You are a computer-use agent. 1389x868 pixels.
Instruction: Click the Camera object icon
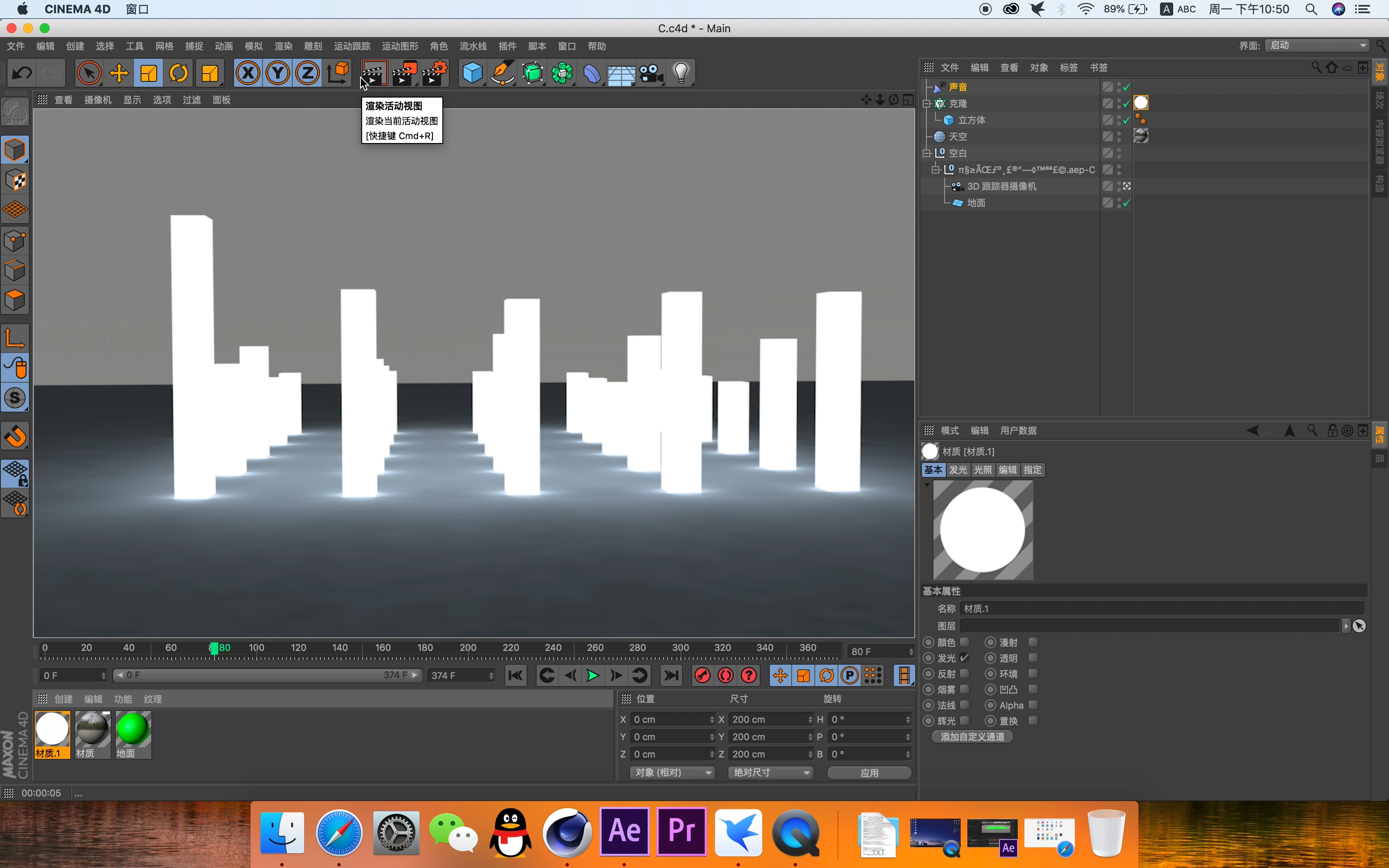click(x=651, y=73)
